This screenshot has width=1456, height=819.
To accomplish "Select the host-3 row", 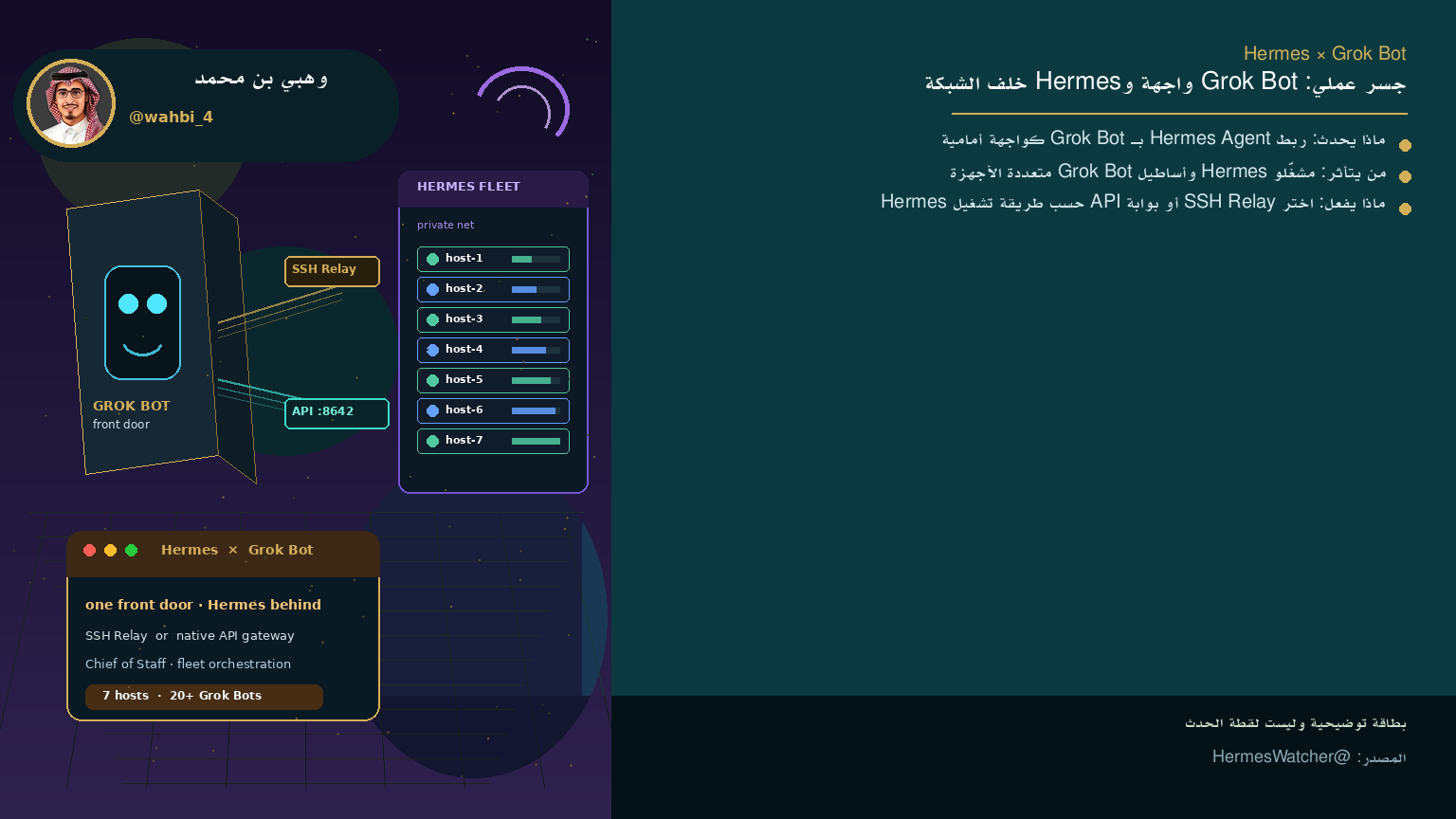I will pyautogui.click(x=493, y=319).
